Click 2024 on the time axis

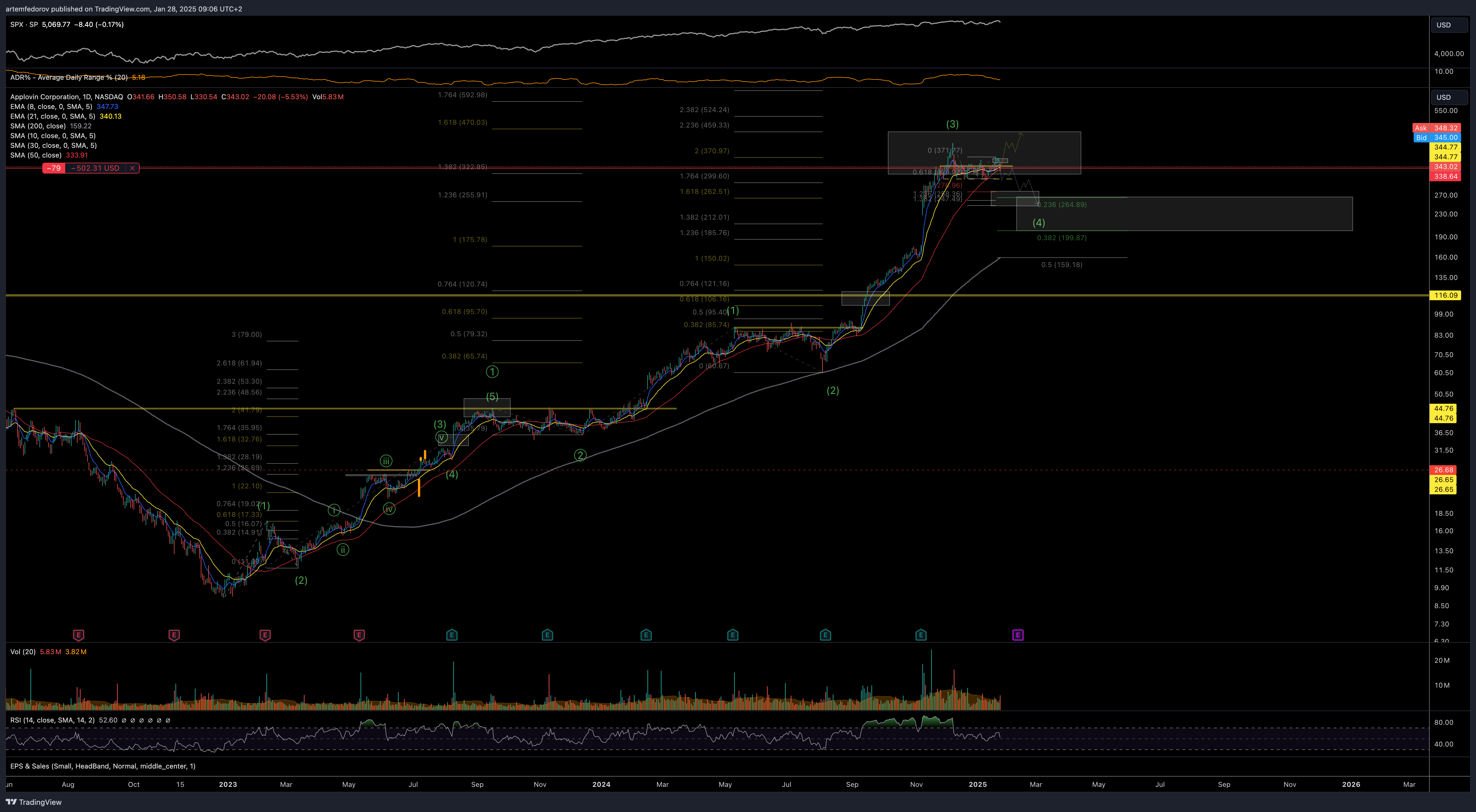click(x=601, y=785)
